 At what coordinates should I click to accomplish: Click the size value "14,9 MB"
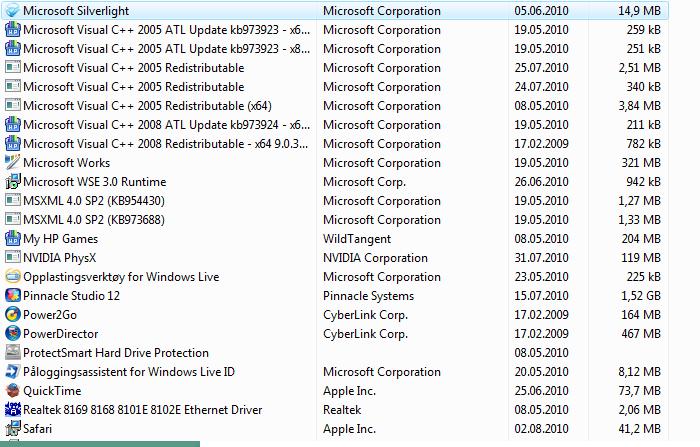point(640,11)
